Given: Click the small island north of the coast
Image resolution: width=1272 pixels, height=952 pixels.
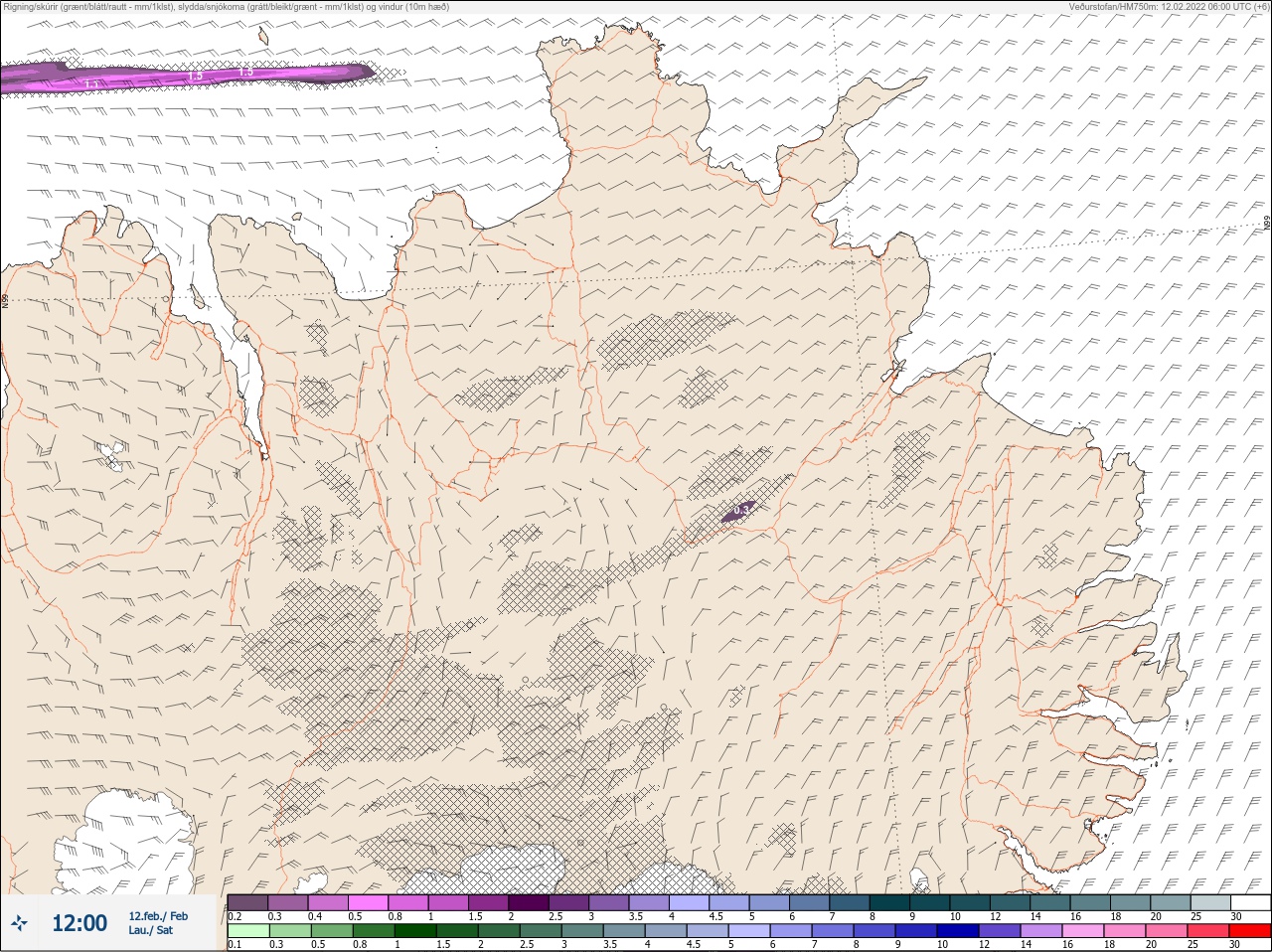Looking at the screenshot, I should pos(264,36).
